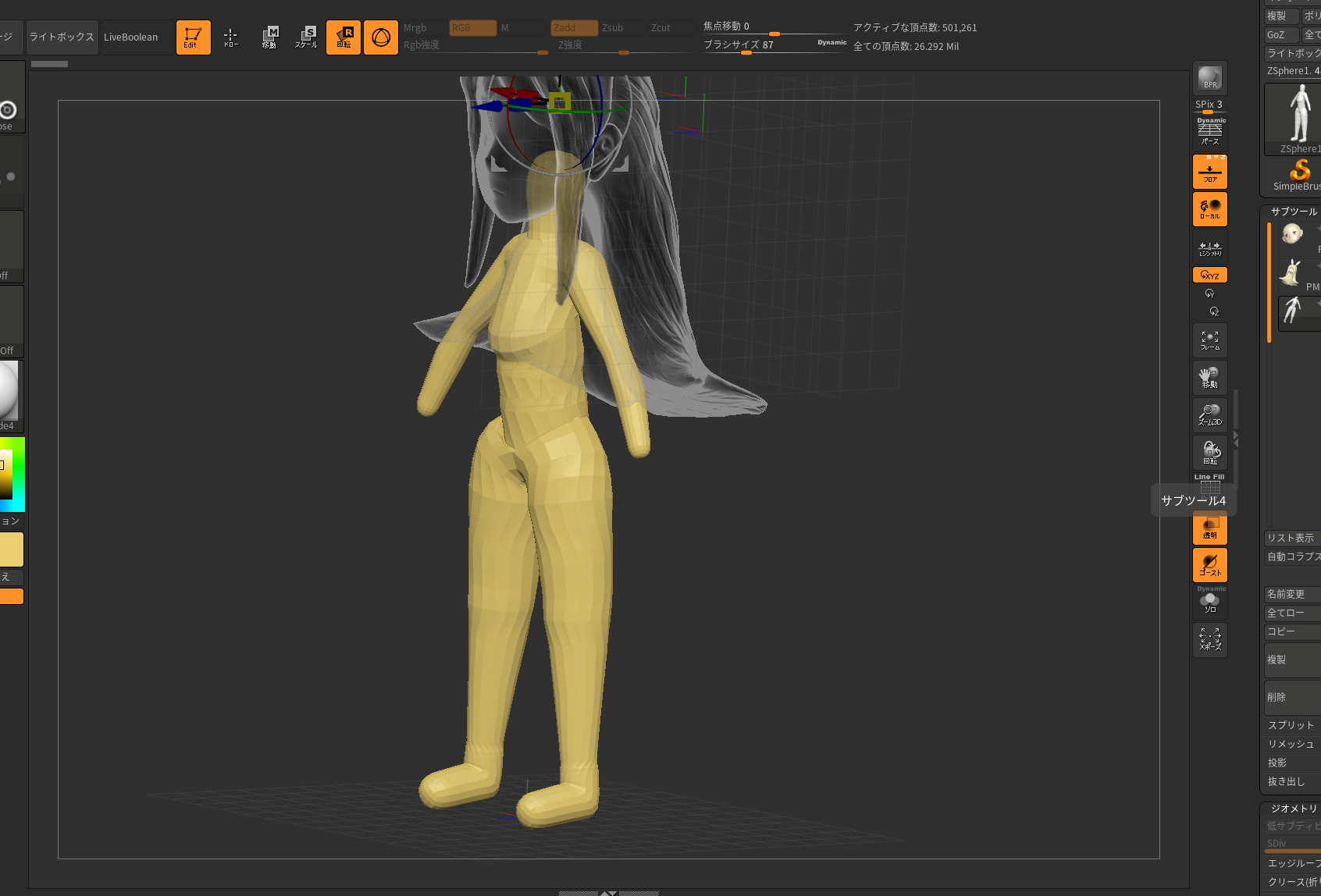Expand the Extract (抜き出し) section
Viewport: 1321px width, 896px height.
[1292, 781]
